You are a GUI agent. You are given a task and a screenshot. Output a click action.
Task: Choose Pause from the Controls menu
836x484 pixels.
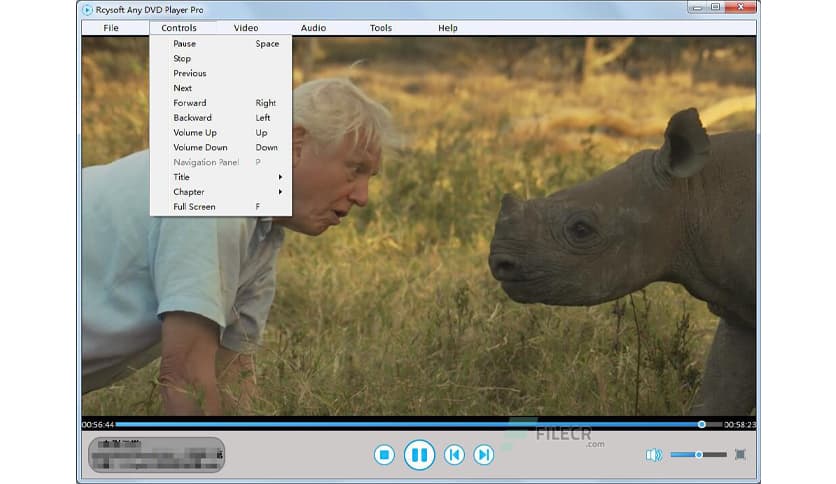point(221,44)
